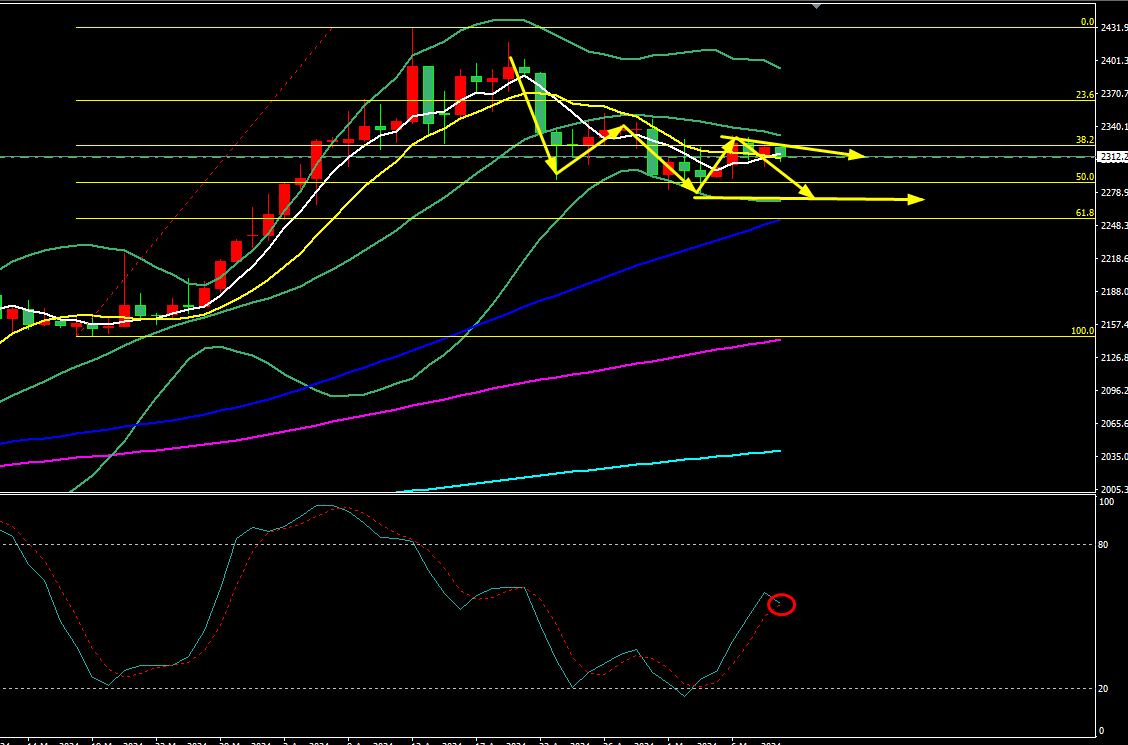Click the Fibonacci 50.0 level label
The width and height of the screenshot is (1128, 745).
coord(1085,177)
